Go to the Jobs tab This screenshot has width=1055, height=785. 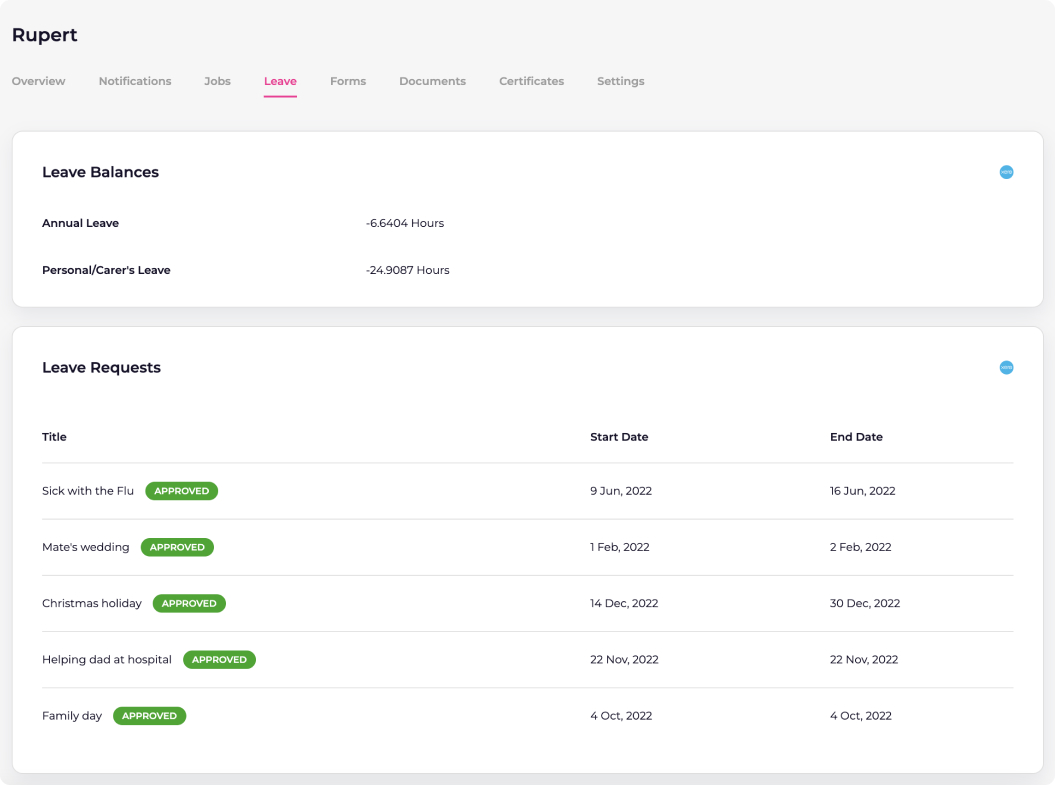[217, 81]
